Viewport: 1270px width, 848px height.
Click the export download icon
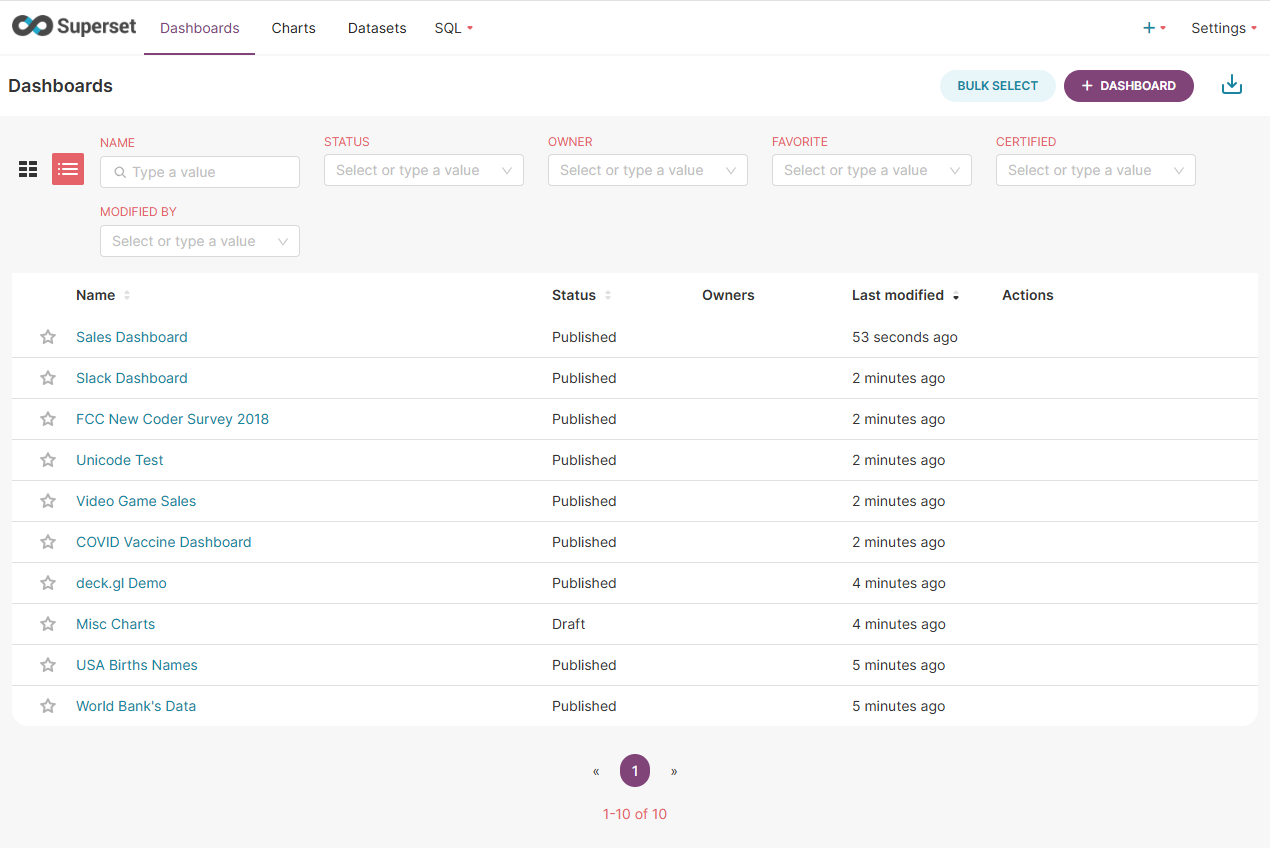pos(1232,85)
